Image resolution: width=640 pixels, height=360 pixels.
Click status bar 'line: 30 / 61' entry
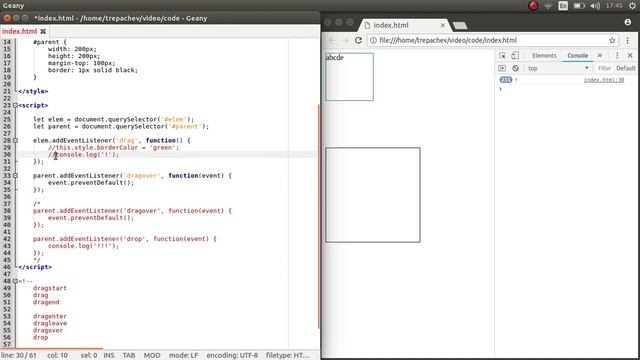[x=19, y=356]
